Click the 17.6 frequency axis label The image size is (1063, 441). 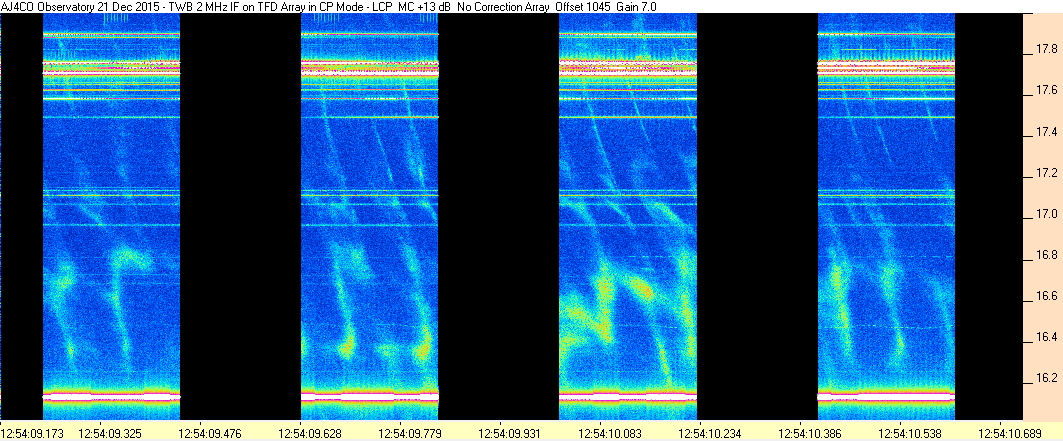(x=1045, y=90)
